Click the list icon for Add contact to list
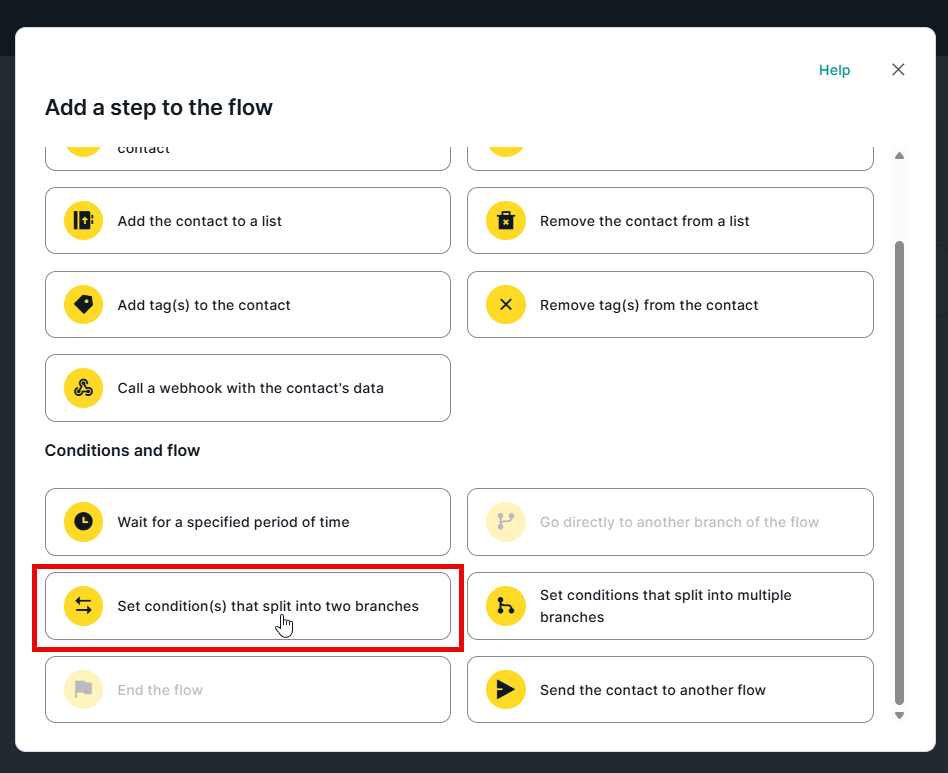This screenshot has height=773, width=948. pyautogui.click(x=84, y=221)
